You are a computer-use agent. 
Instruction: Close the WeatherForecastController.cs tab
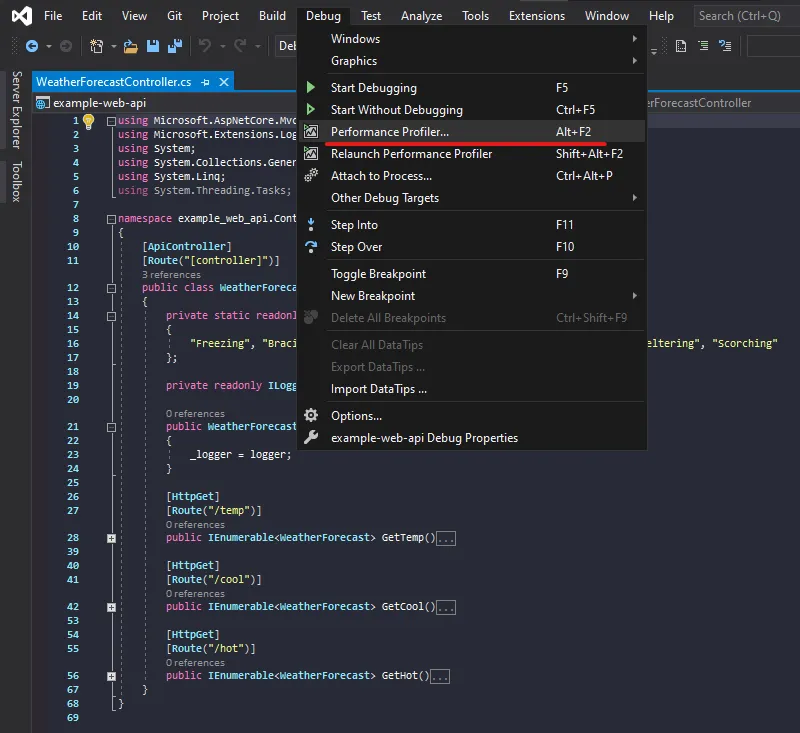pos(223,82)
